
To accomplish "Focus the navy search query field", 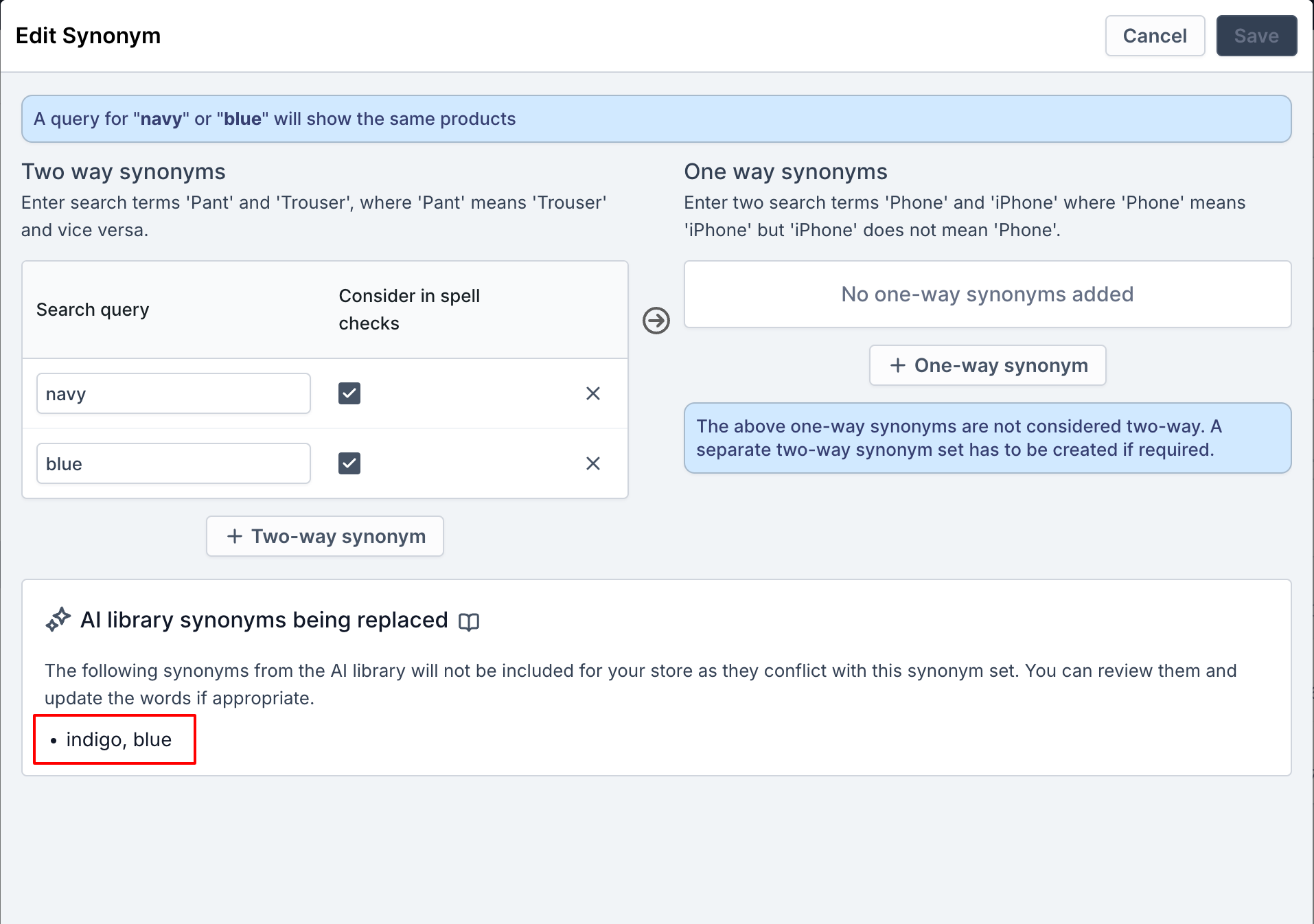I will click(174, 393).
